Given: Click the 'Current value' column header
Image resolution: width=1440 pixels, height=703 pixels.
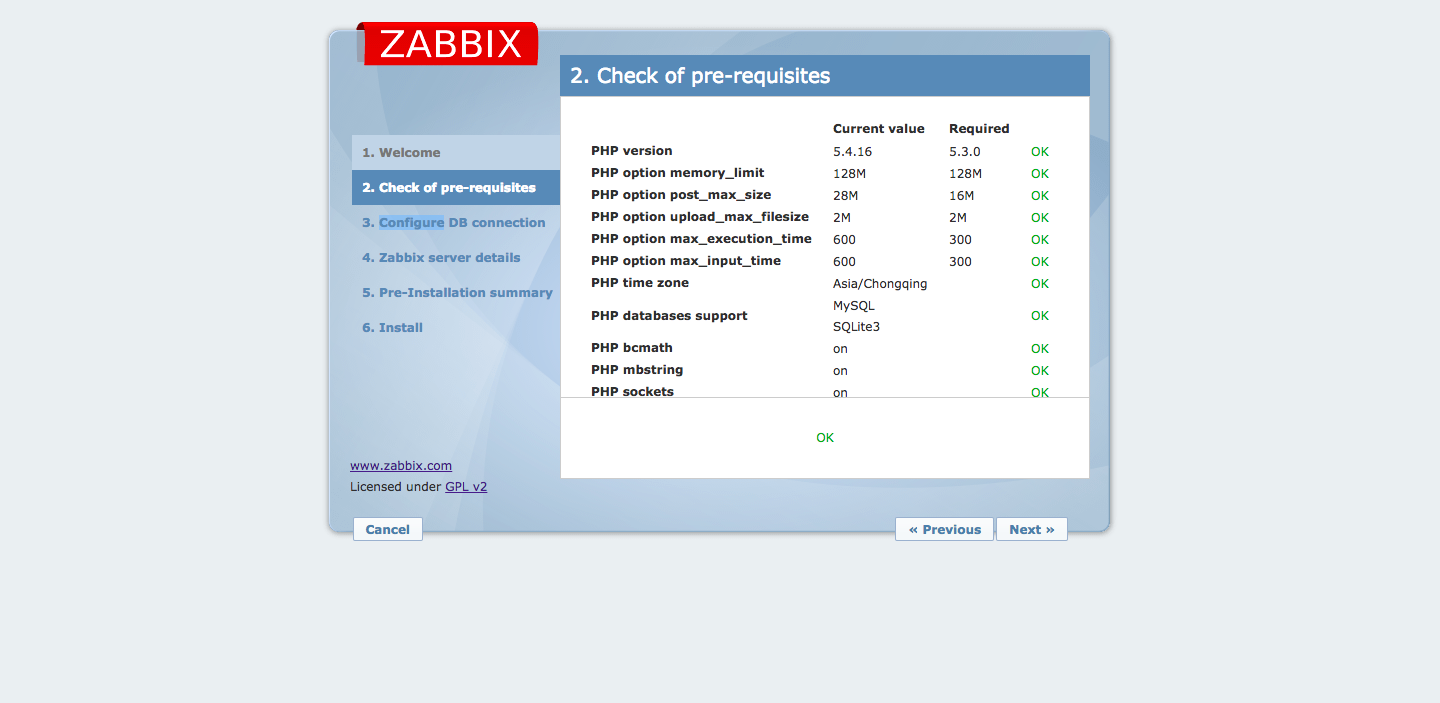Looking at the screenshot, I should coord(879,128).
